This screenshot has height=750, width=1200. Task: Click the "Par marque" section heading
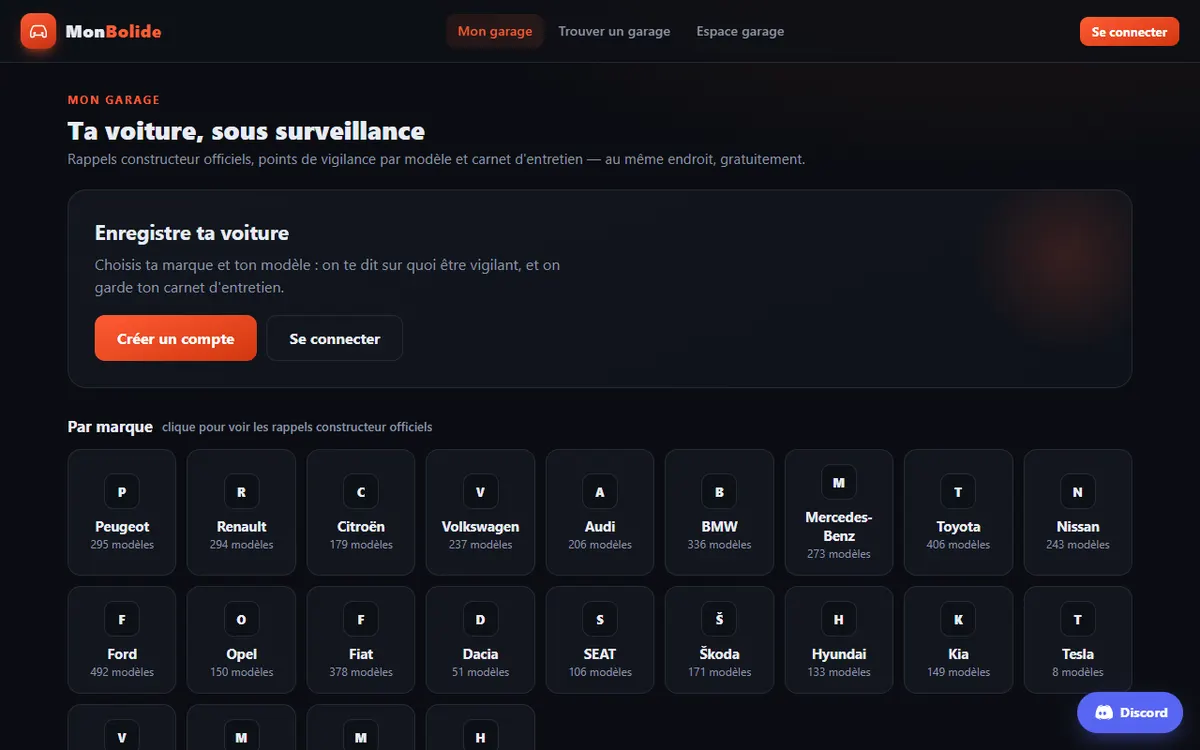pos(110,427)
